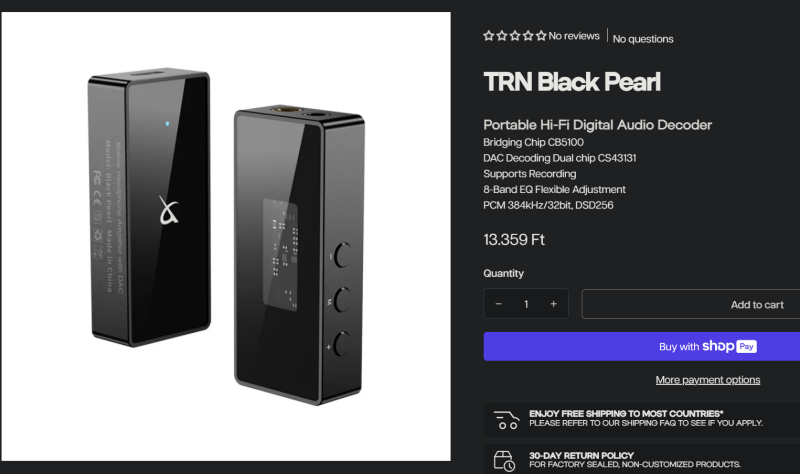Open the TRN Black Pearl product image
The width and height of the screenshot is (800, 474).
226,236
